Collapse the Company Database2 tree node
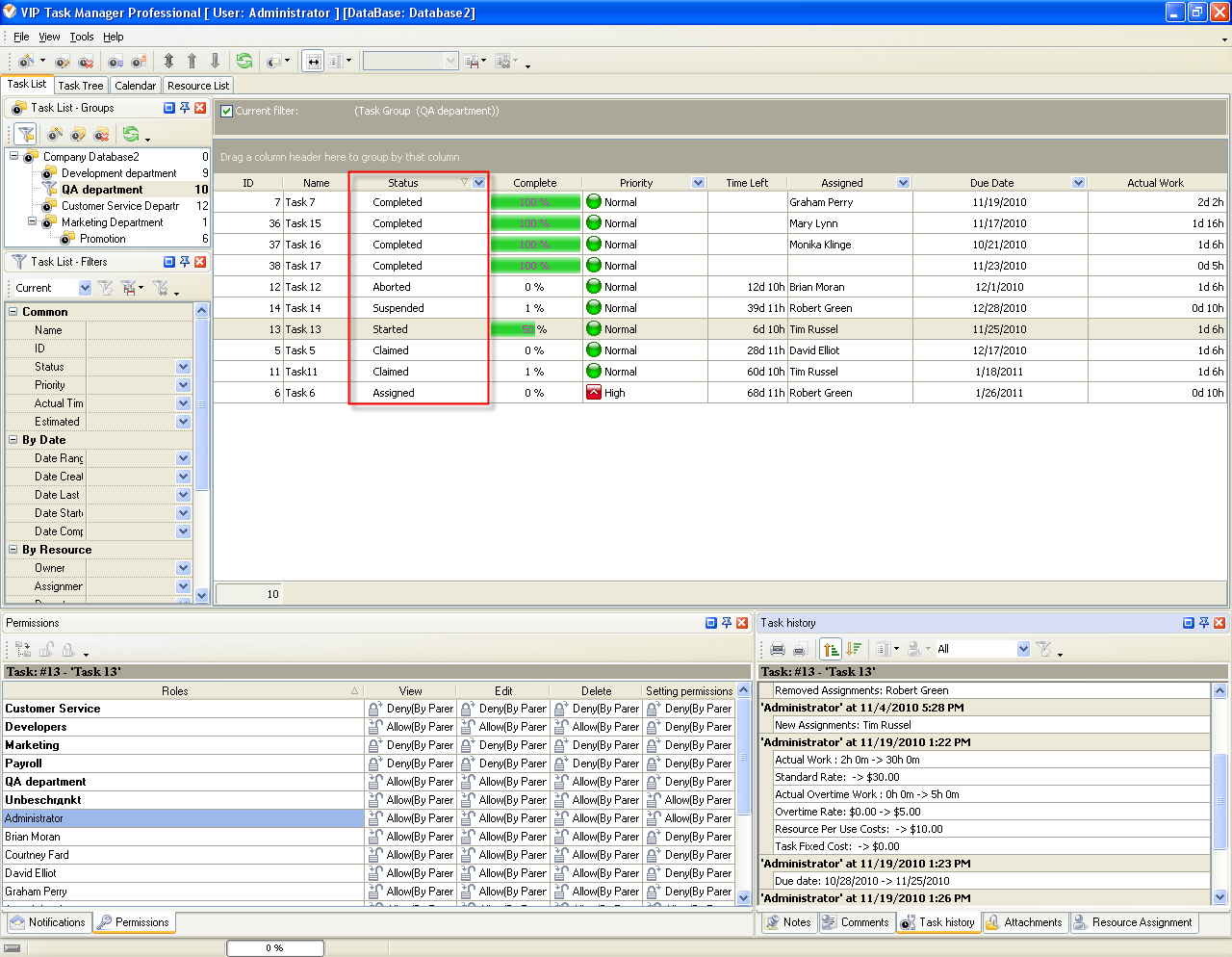Screen dimensions: 1232x957 coord(14,156)
